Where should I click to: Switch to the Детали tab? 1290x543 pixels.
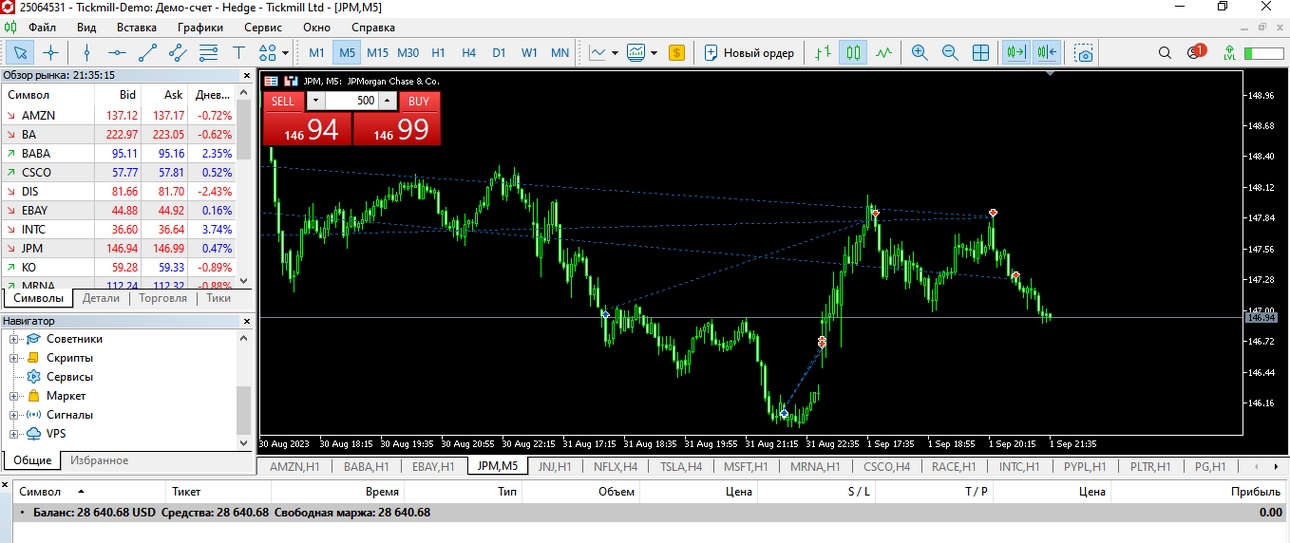[101, 298]
